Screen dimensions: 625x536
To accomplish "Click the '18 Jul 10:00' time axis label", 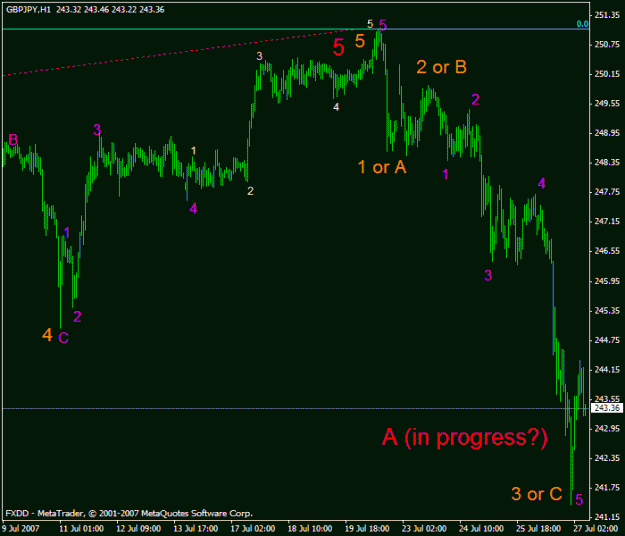I will pyautogui.click(x=310, y=529).
